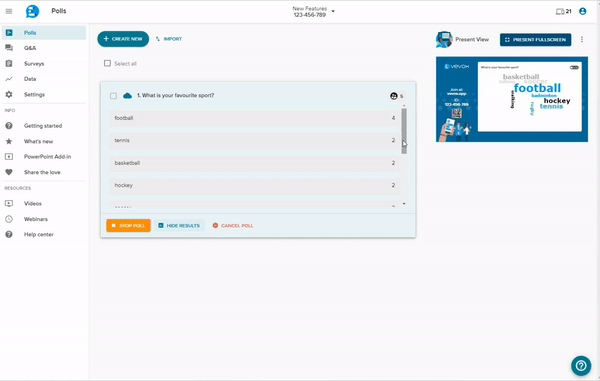Click the present view word cloud thumbnail
This screenshot has height=381, width=600.
click(512, 99)
